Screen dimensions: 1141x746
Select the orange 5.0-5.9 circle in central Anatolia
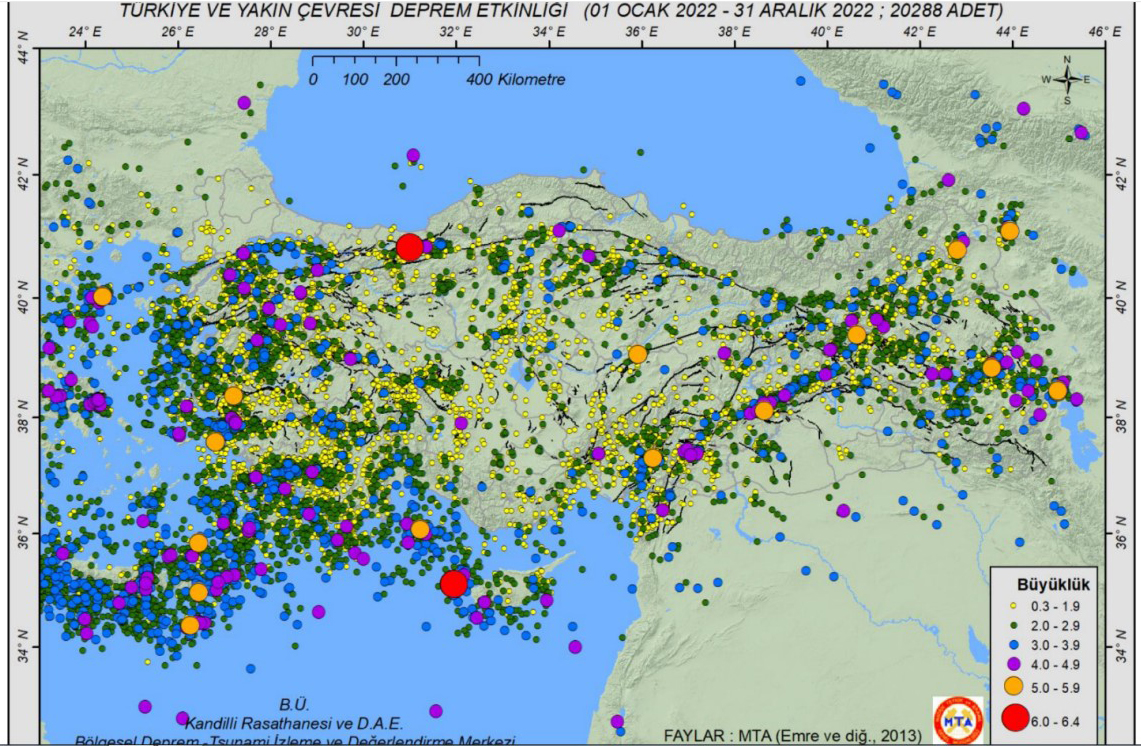pos(639,351)
